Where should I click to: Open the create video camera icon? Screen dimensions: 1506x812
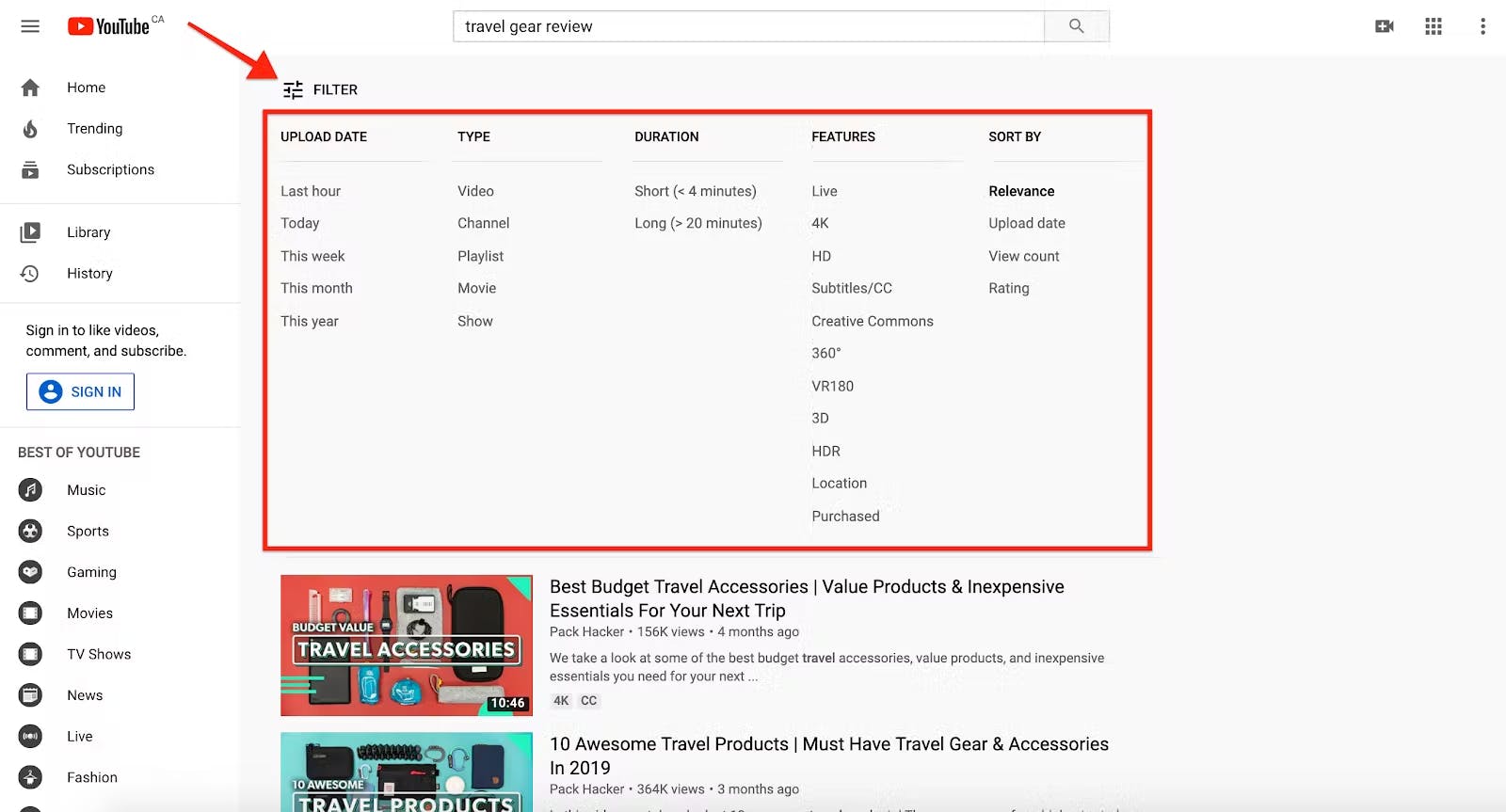[x=1385, y=26]
